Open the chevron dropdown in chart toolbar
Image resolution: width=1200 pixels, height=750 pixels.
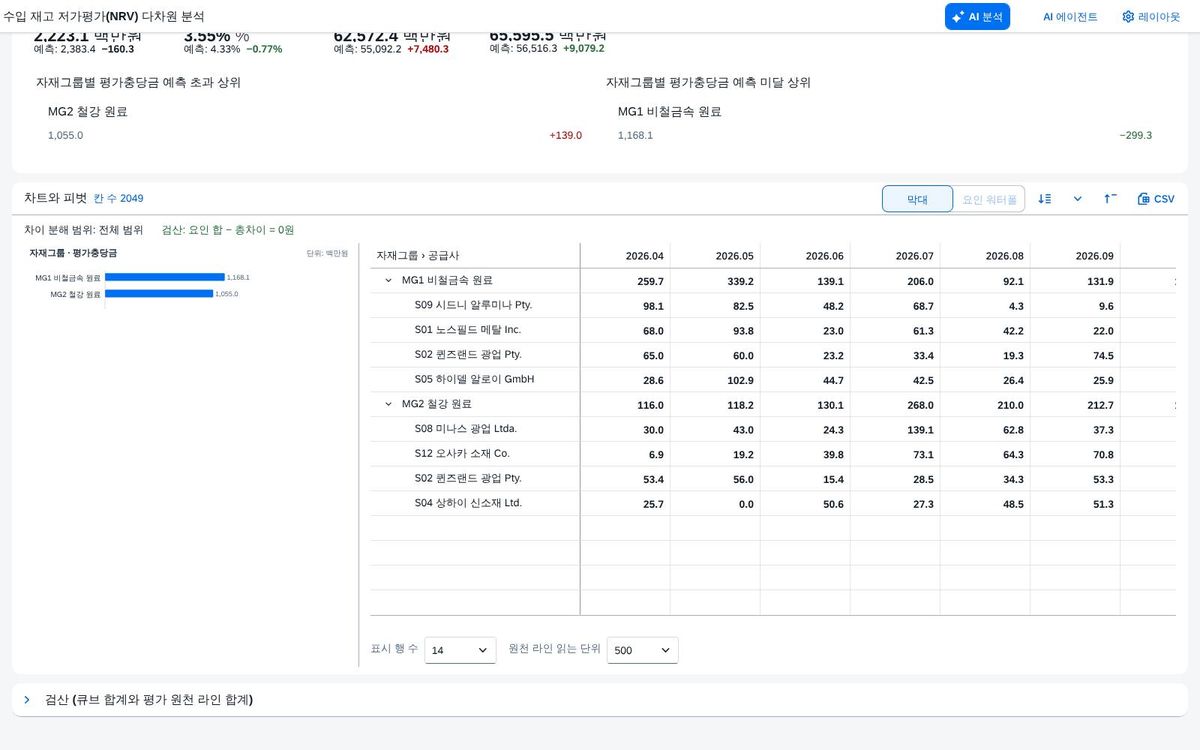(x=1078, y=199)
